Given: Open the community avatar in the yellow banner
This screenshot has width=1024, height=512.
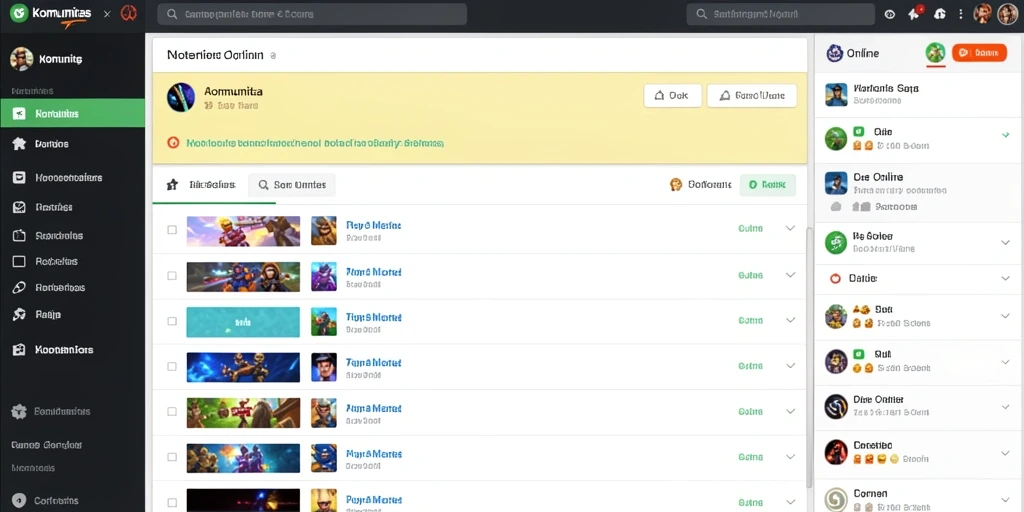Looking at the screenshot, I should click(x=181, y=97).
